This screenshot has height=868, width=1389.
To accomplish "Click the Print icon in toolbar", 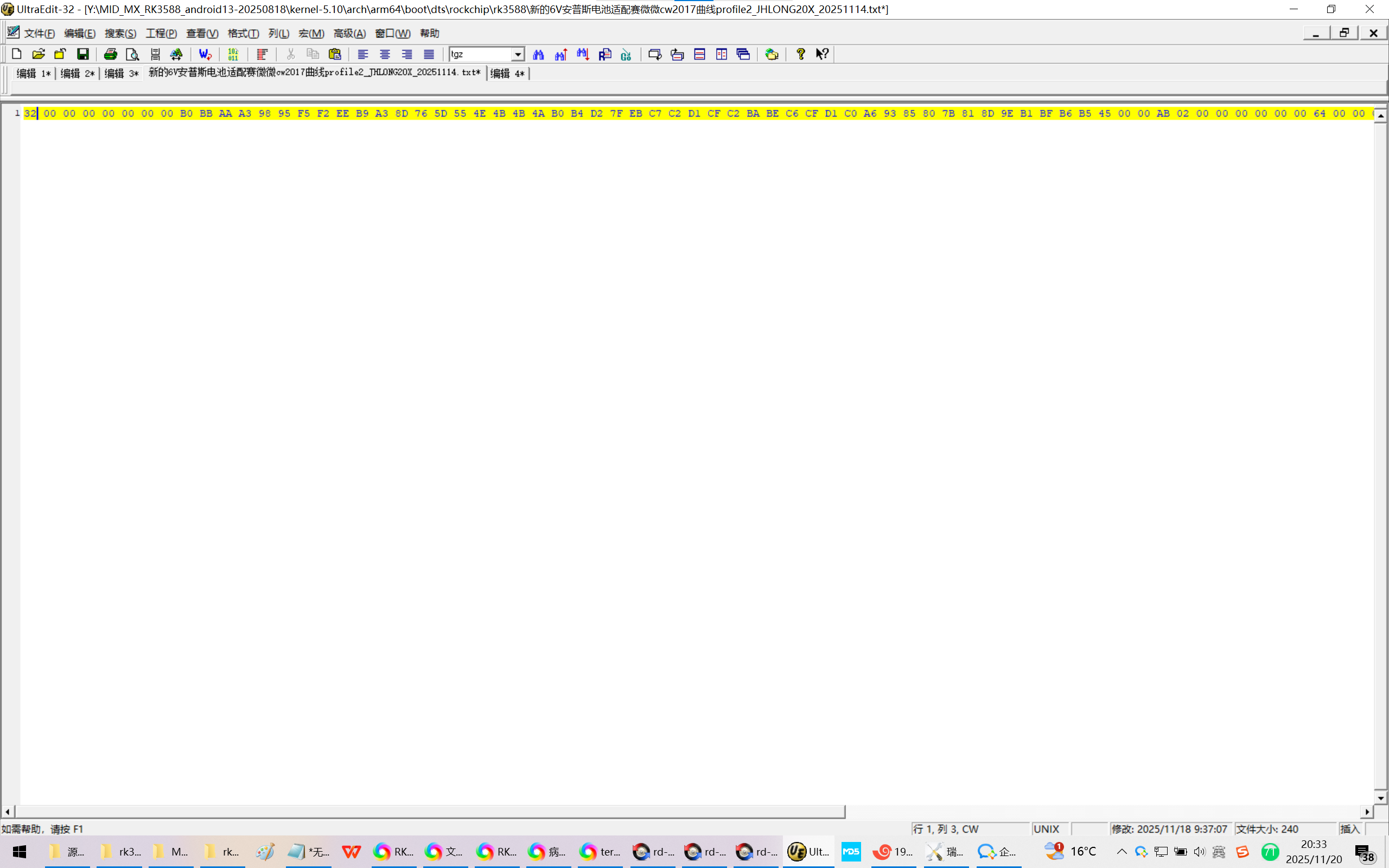I will pos(110,54).
